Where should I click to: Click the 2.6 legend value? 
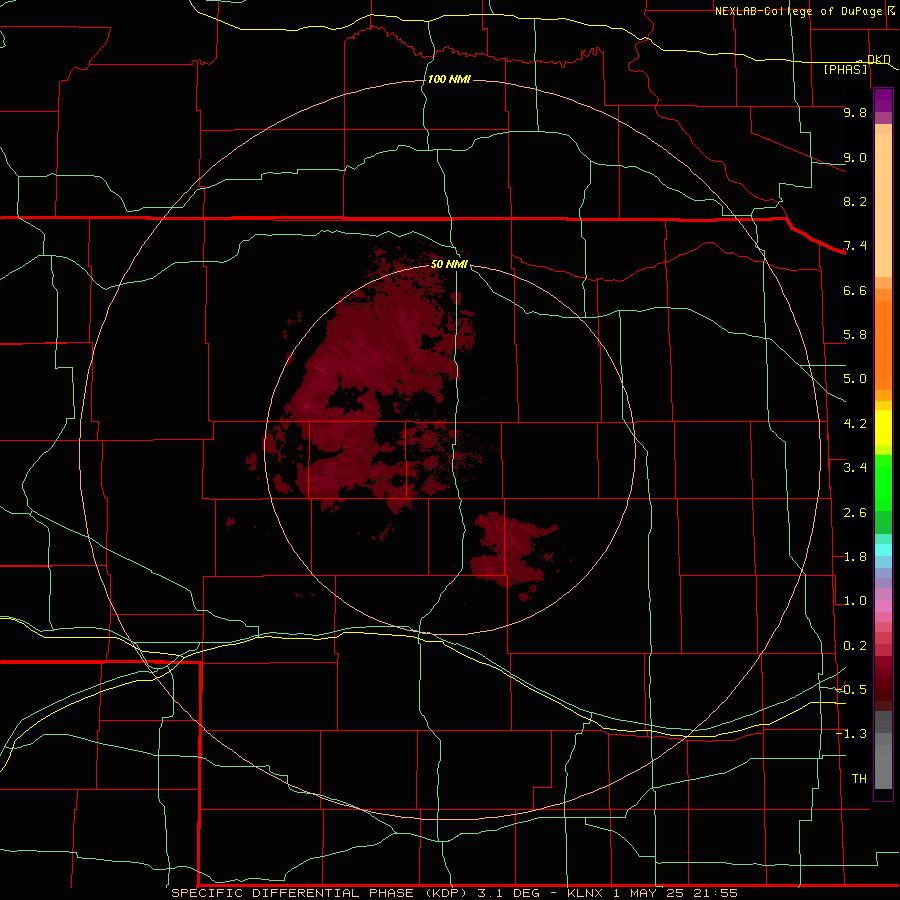click(x=855, y=513)
